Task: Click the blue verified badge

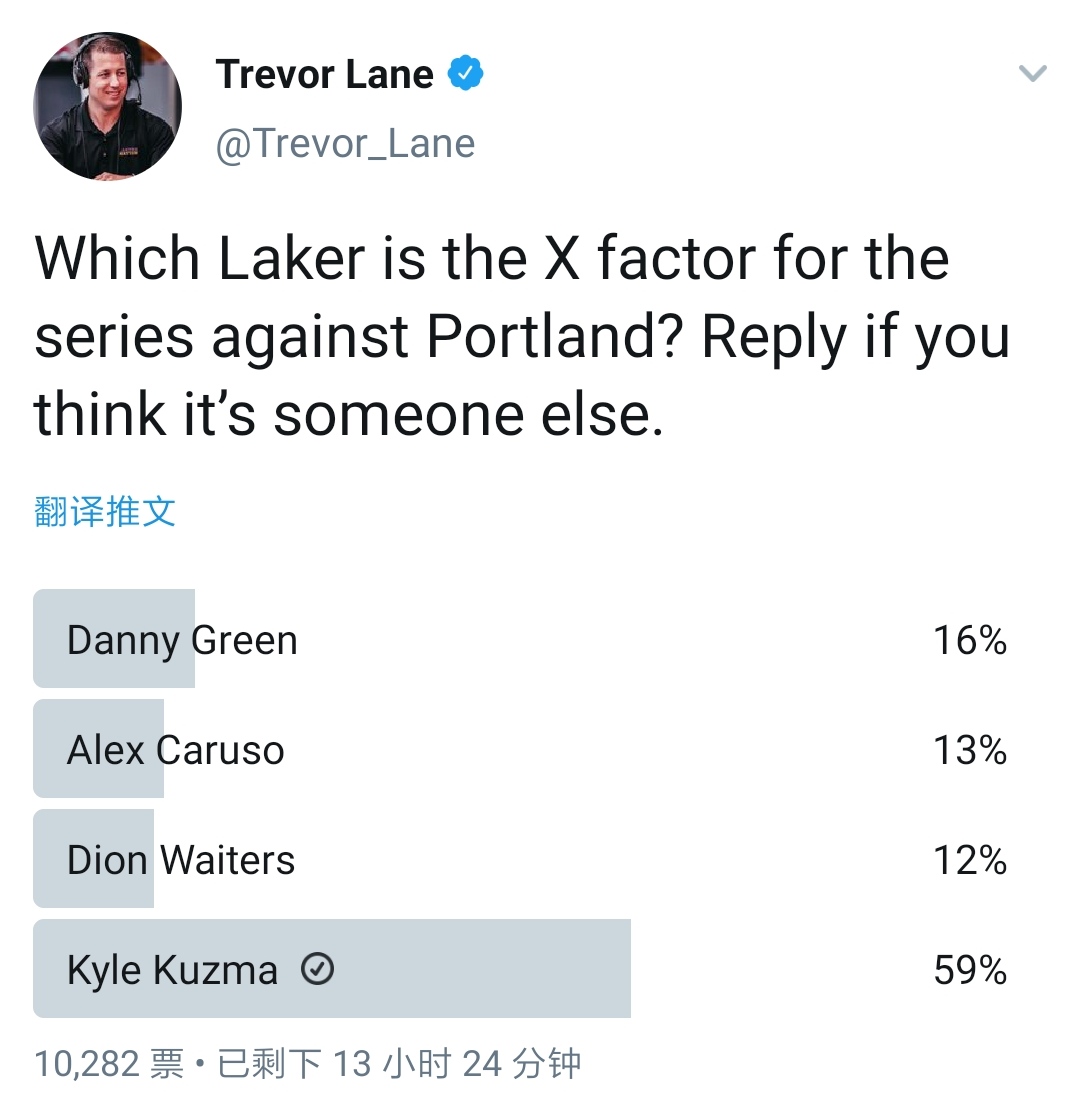Action: pyautogui.click(x=465, y=74)
